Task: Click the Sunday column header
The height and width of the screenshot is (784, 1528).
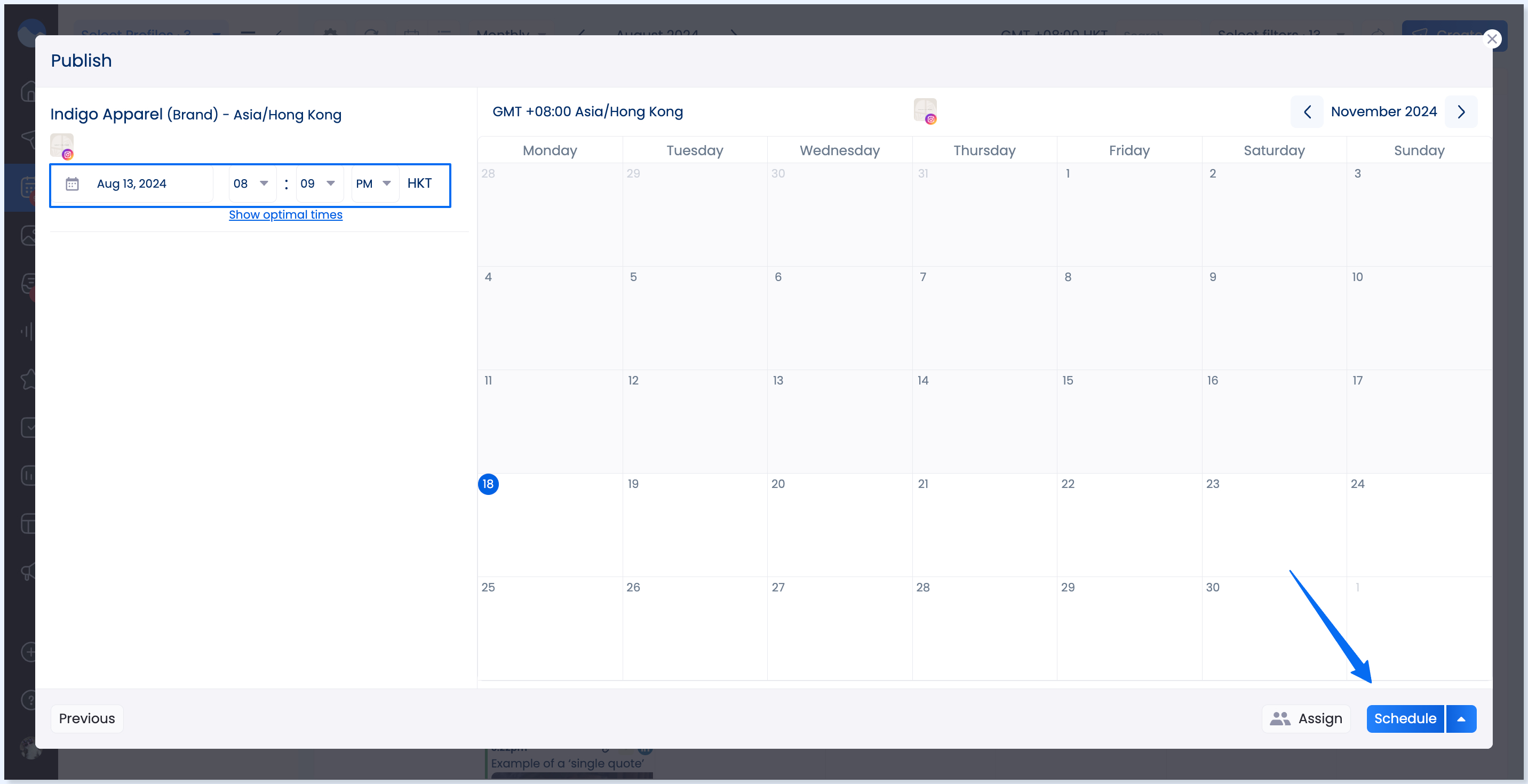Action: point(1418,150)
